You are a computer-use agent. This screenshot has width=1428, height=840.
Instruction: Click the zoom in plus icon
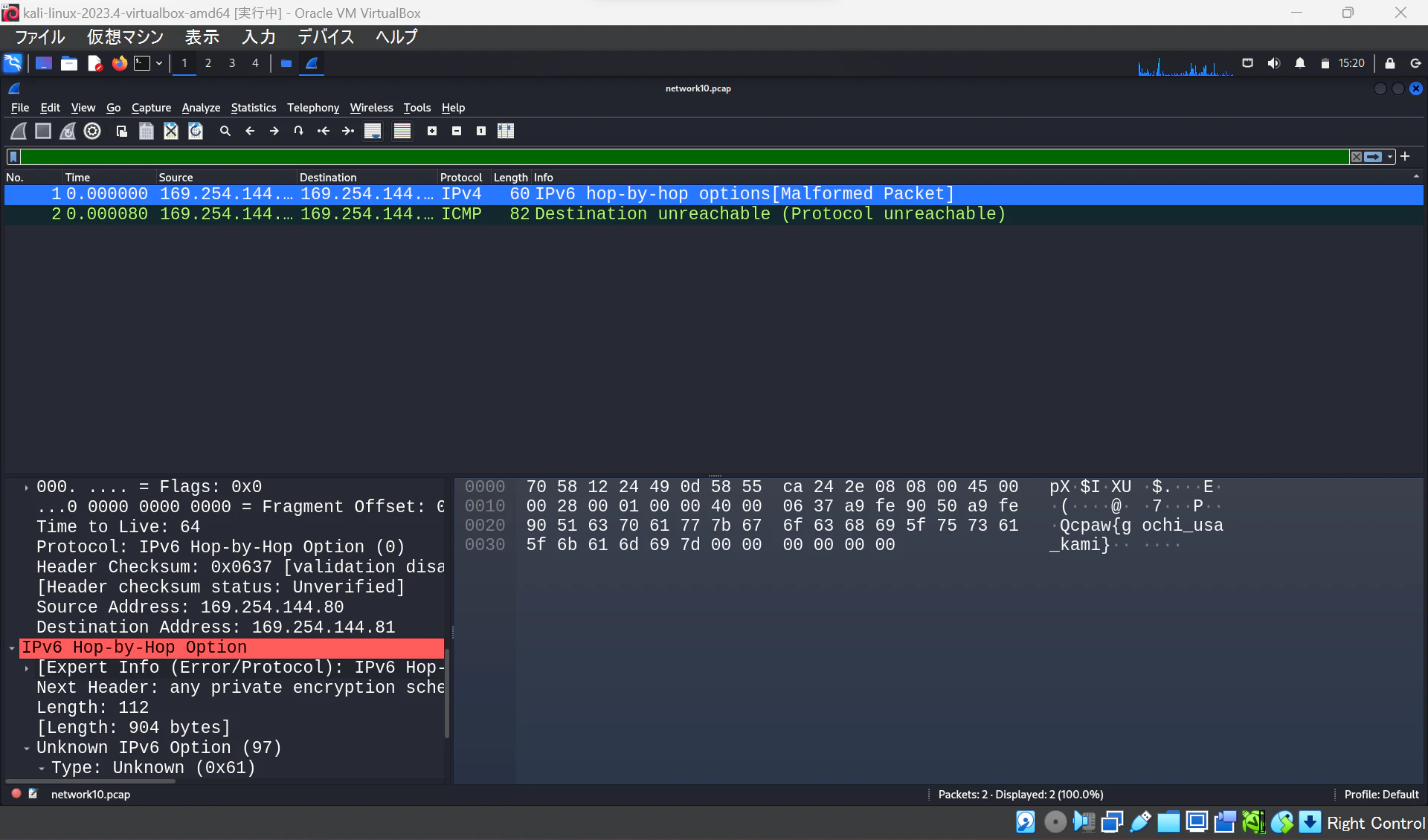pyautogui.click(x=432, y=131)
